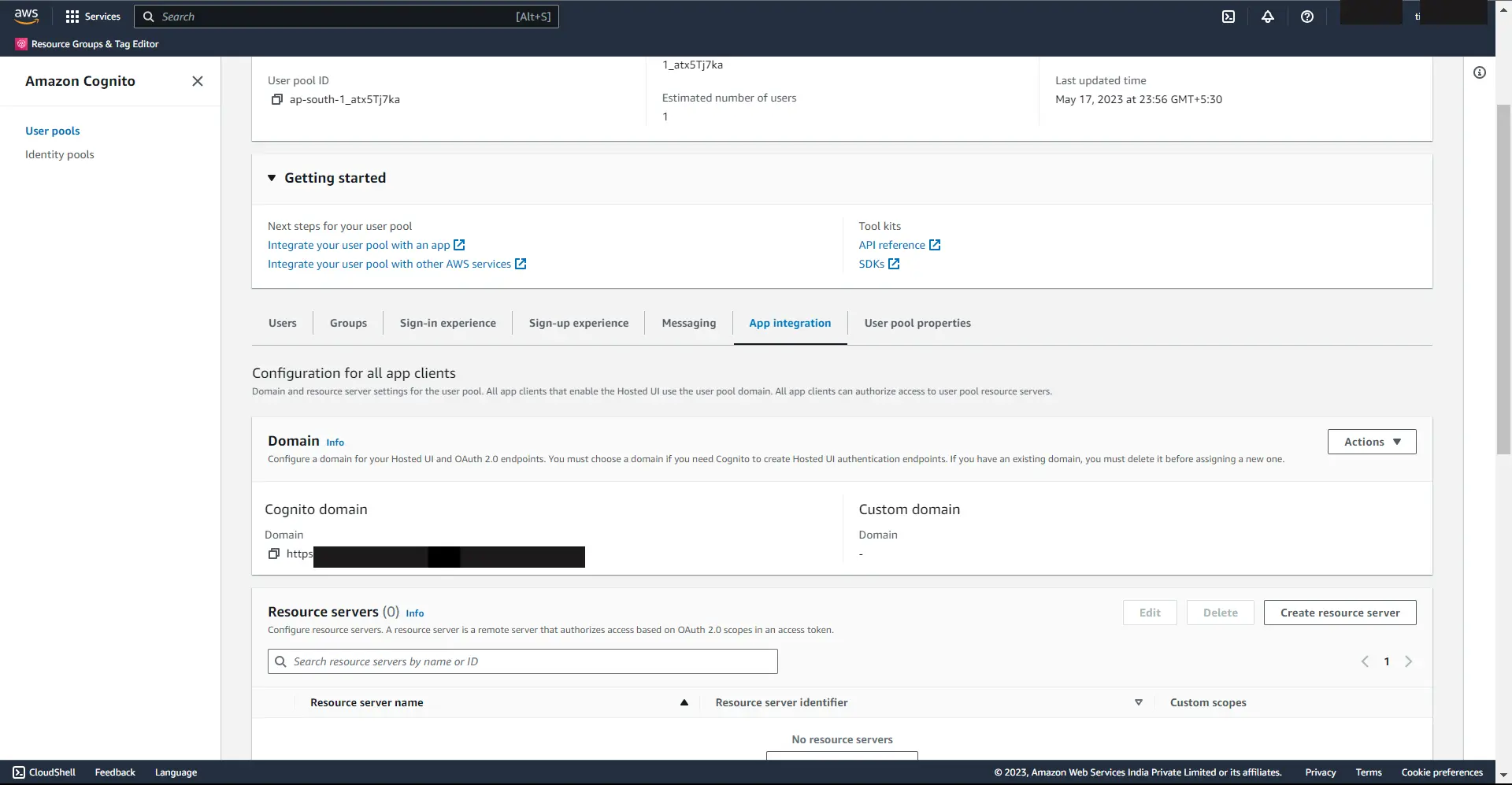Go to Identity pools in the sidebar
Viewport: 1512px width, 785px height.
(60, 154)
